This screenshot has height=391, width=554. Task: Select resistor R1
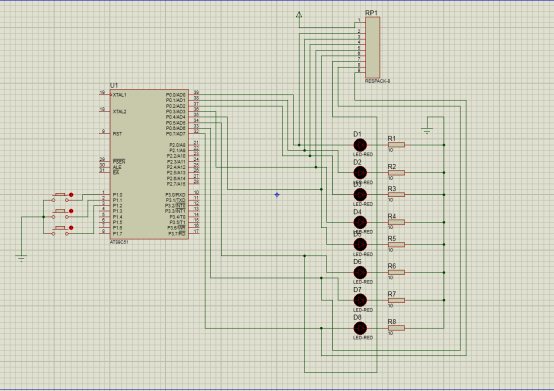point(396,145)
